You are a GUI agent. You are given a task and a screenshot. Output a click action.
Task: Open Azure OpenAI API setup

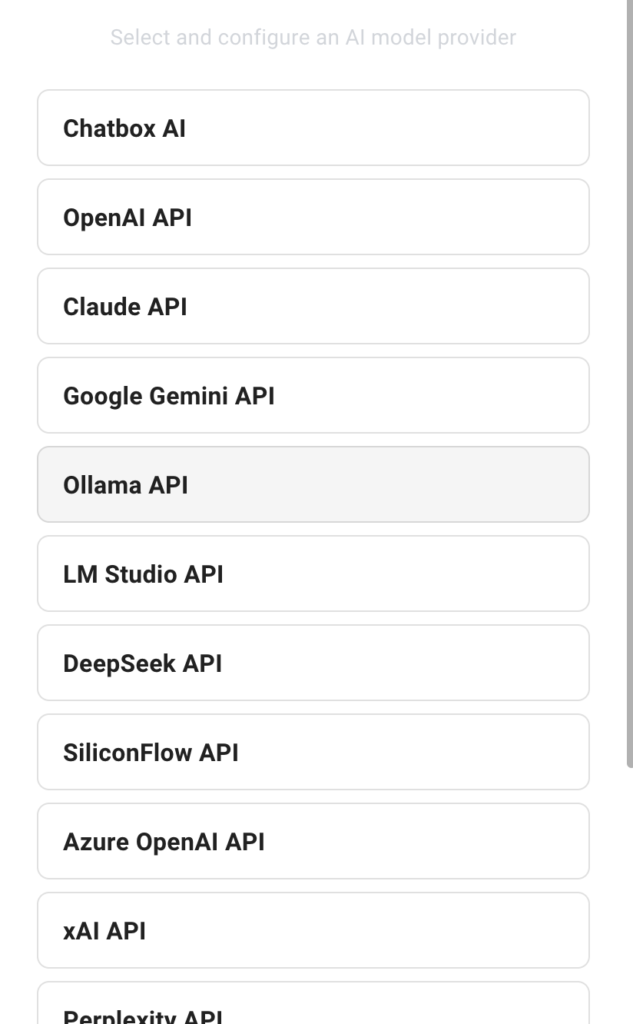coord(313,841)
